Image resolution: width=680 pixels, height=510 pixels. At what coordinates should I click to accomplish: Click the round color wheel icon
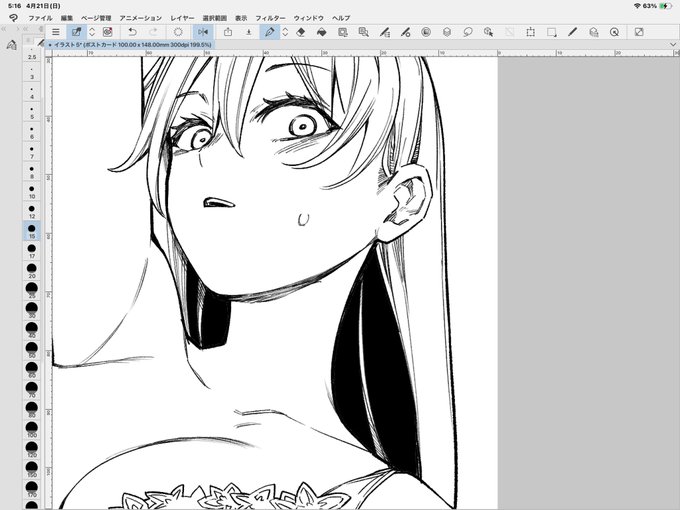tap(426, 32)
